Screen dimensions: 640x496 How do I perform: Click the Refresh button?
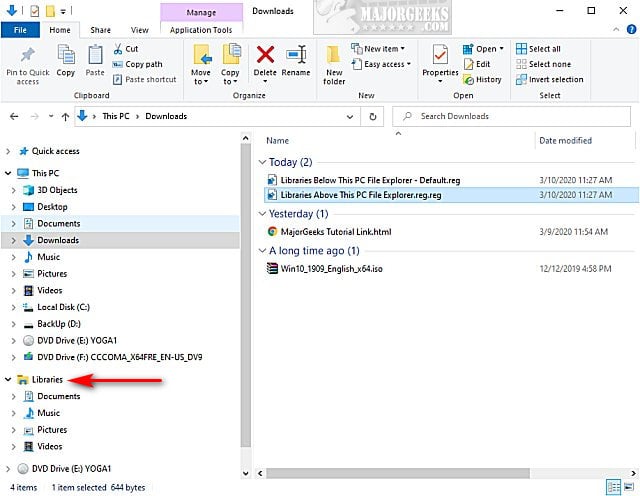pyautogui.click(x=372, y=117)
